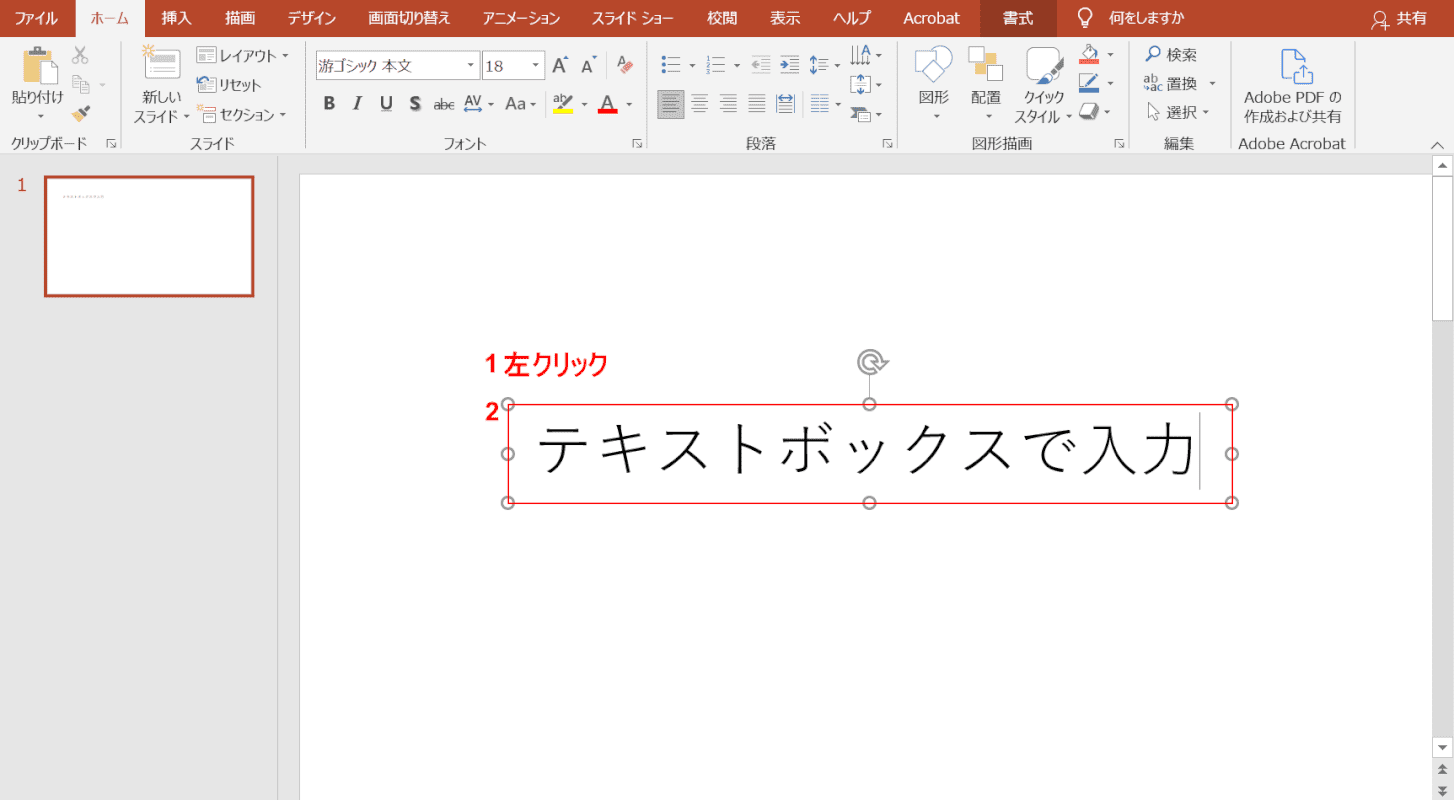Screen dimensions: 1454x800
Task: Open the font dialog launcher
Action: click(637, 144)
